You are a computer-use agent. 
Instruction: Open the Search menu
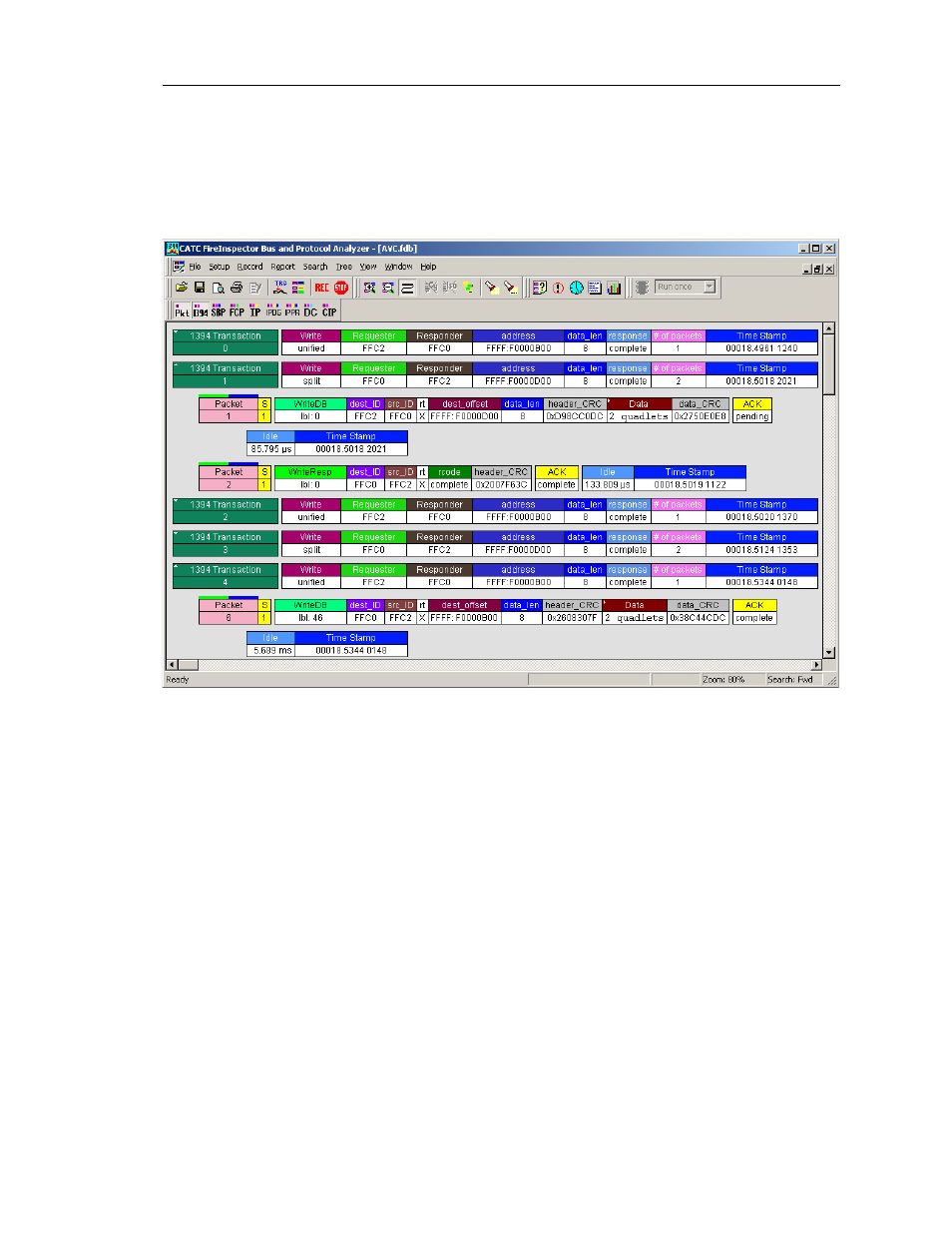tap(314, 267)
